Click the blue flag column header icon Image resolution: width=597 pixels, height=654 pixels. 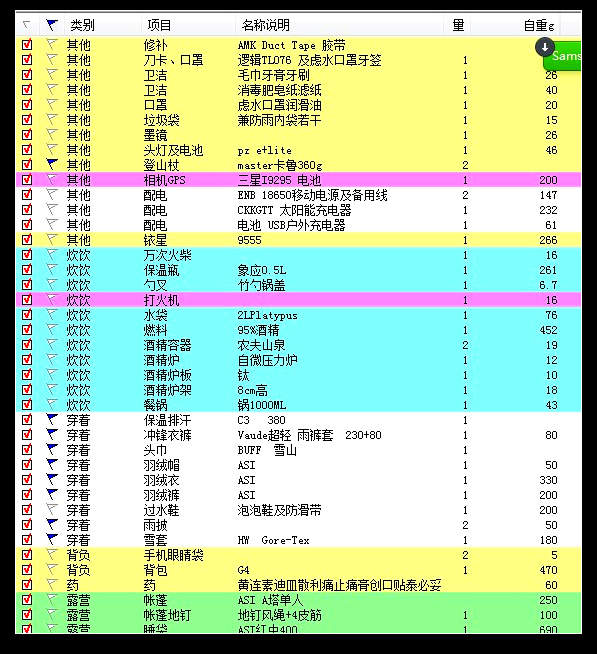(x=51, y=25)
